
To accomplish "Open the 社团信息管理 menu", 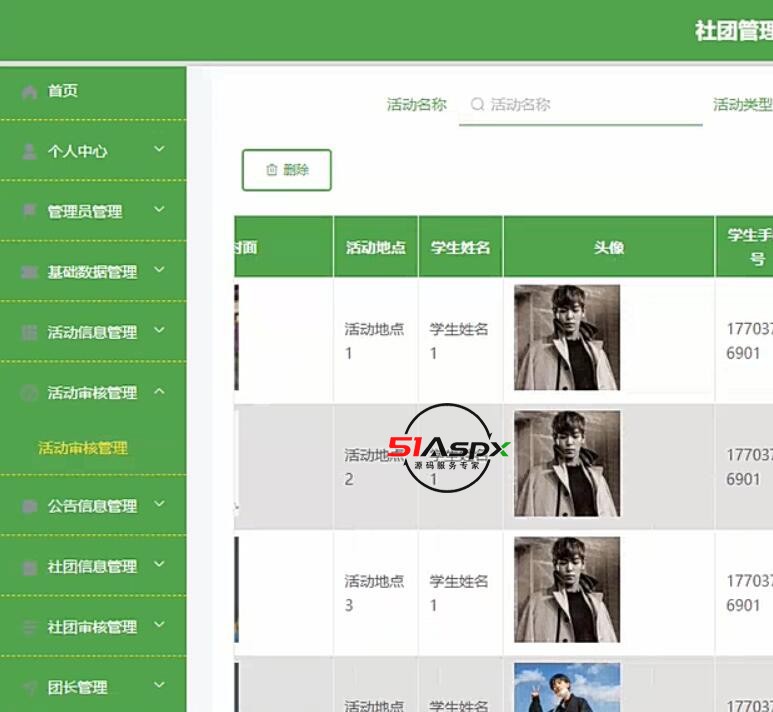I will tap(93, 567).
